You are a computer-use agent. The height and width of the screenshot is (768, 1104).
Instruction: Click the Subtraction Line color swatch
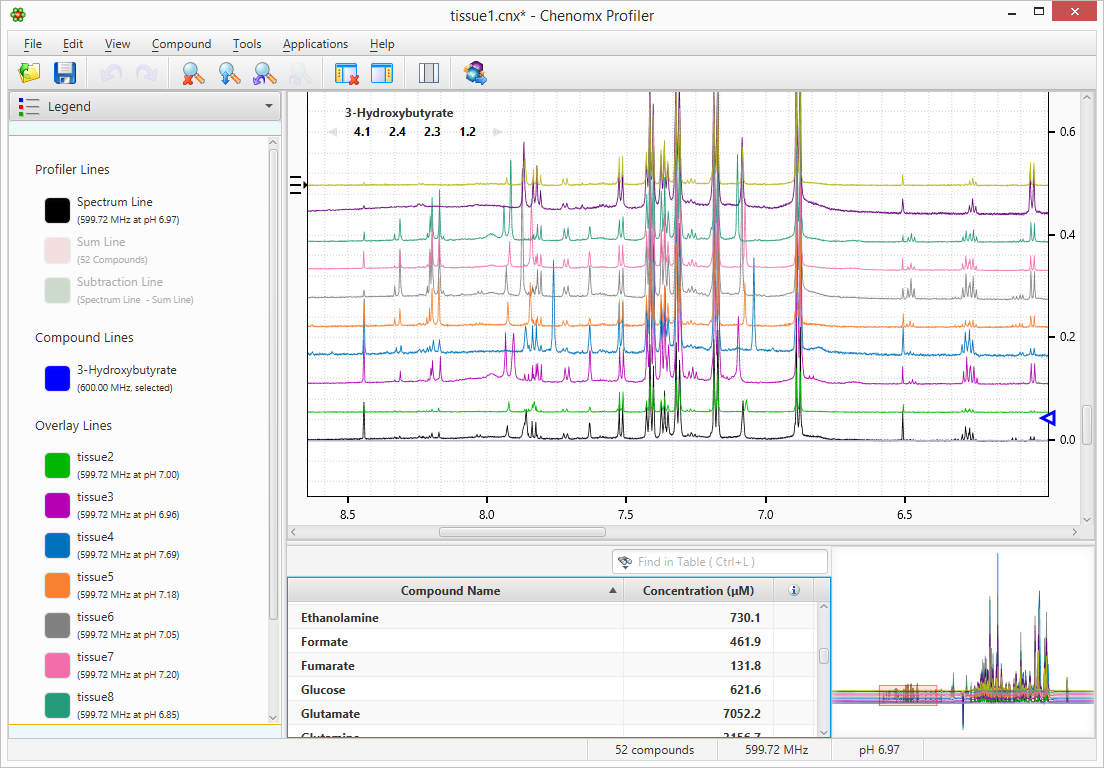click(57, 290)
